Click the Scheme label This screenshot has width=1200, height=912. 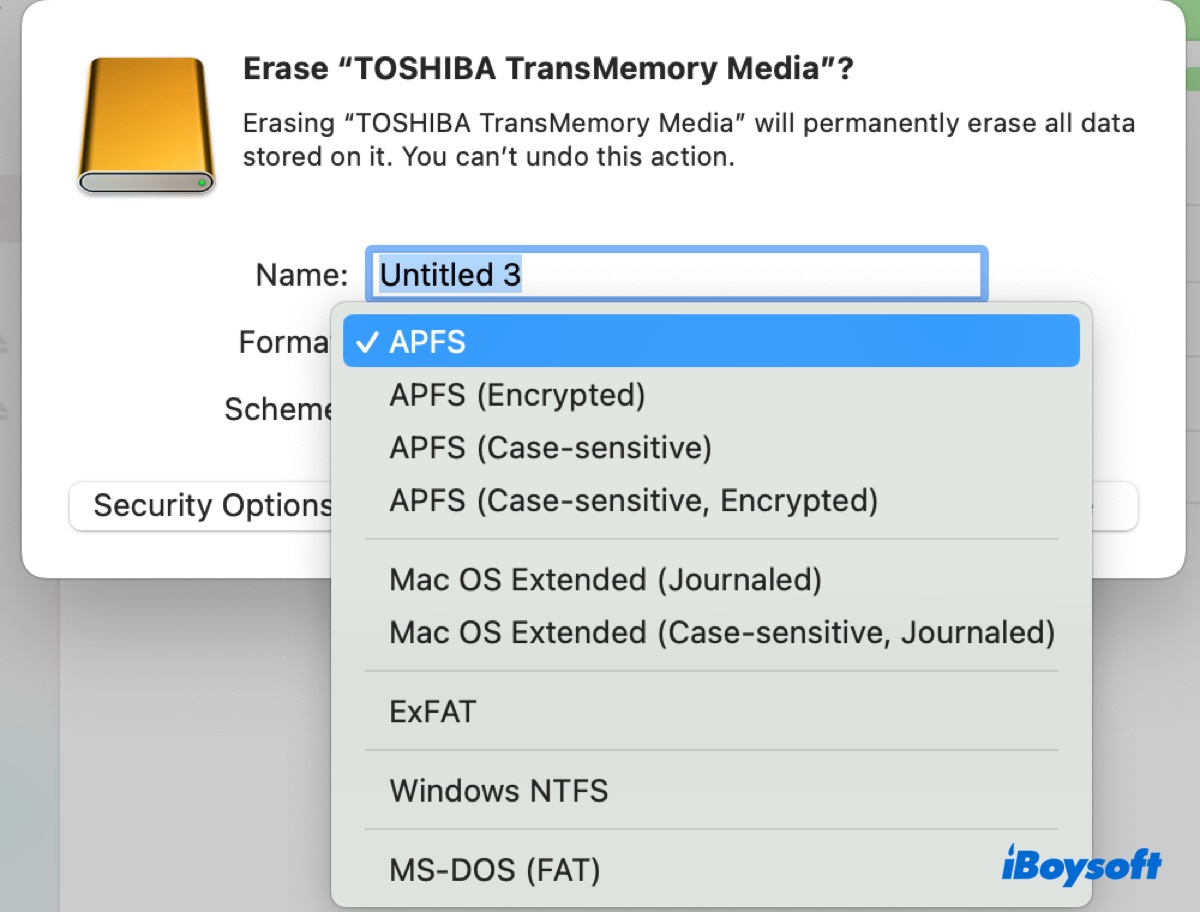[x=280, y=408]
